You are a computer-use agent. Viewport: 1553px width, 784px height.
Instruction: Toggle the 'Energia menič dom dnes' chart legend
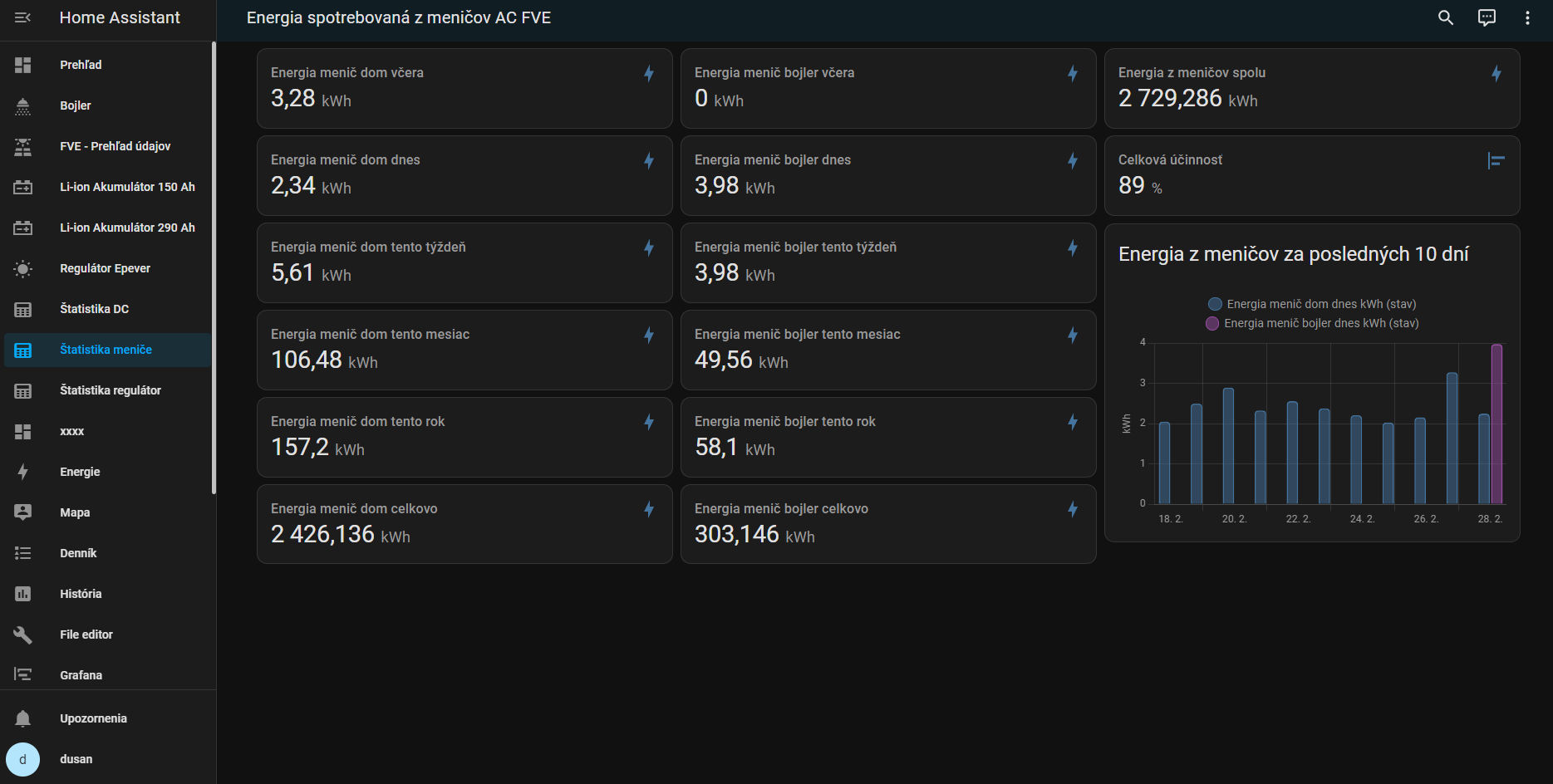(1312, 304)
